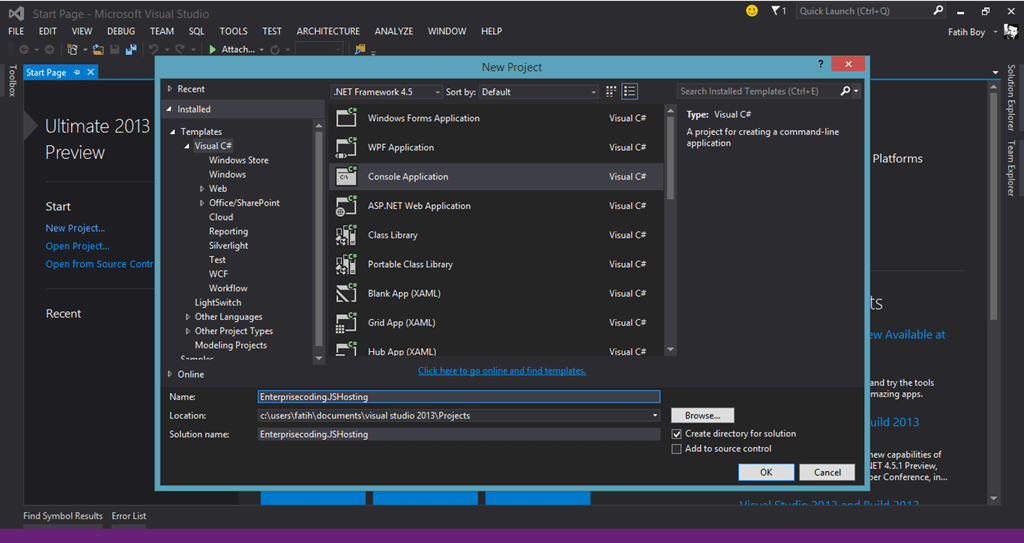Click the New Project dialog help question mark

[x=821, y=65]
